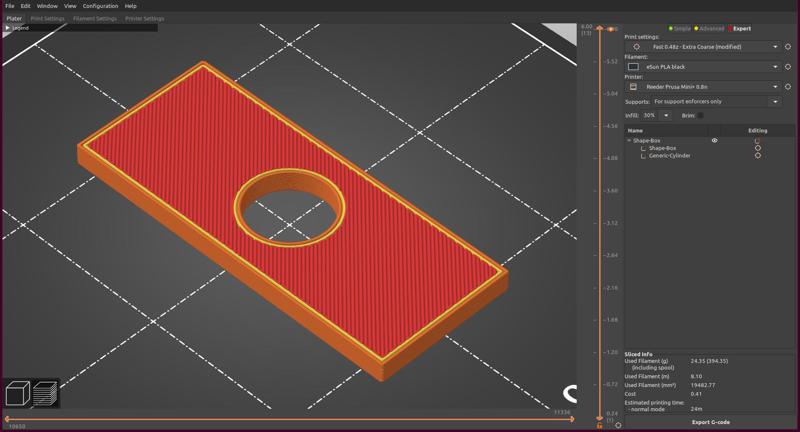Open printer preset edit gear icon
Image resolution: width=800 pixels, height=432 pixels.
788,87
